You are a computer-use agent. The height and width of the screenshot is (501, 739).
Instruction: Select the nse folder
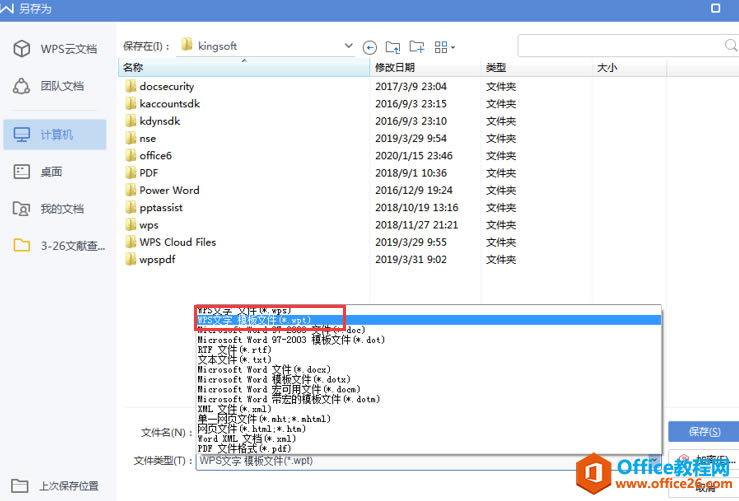click(x=140, y=139)
